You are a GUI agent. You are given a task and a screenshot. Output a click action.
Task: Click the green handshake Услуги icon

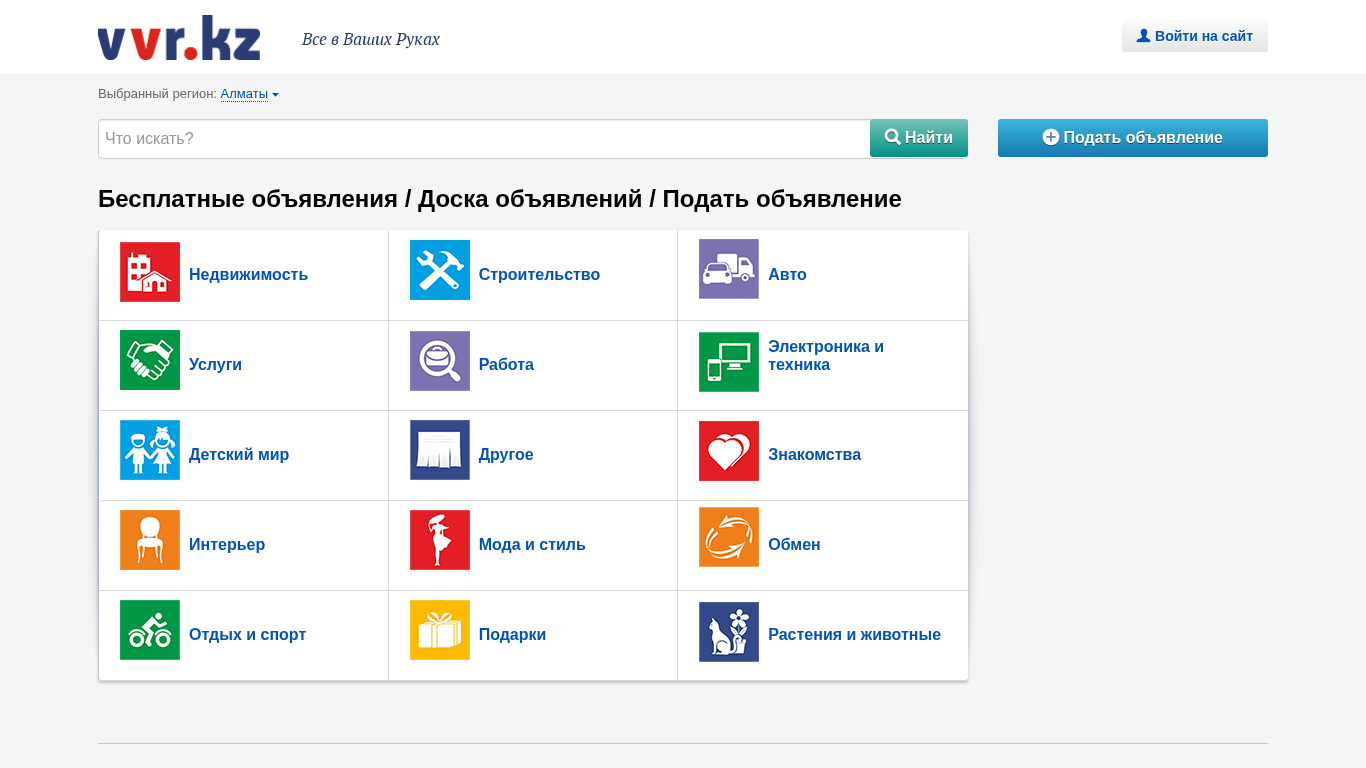click(150, 360)
